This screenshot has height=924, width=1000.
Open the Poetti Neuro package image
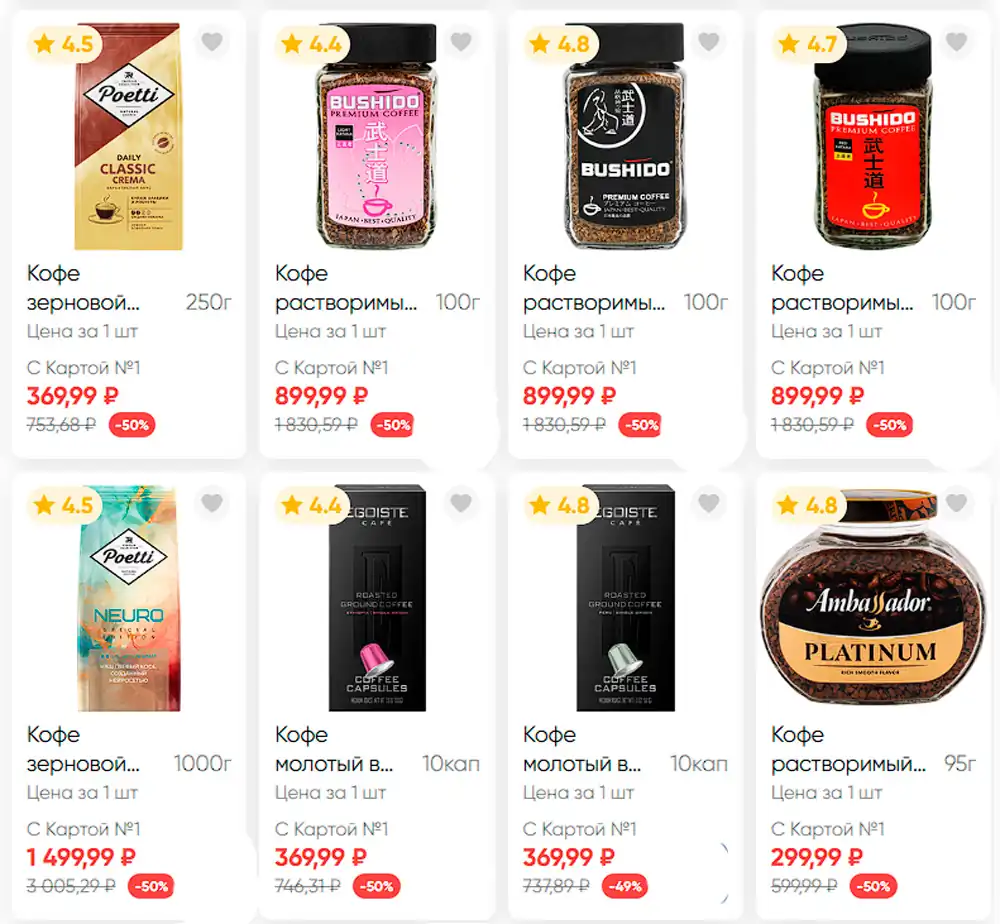tap(128, 598)
